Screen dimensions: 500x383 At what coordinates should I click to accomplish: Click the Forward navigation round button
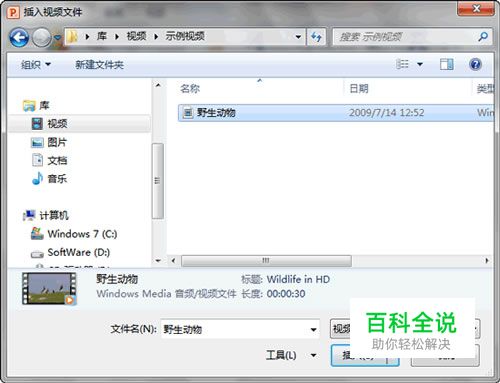42,37
